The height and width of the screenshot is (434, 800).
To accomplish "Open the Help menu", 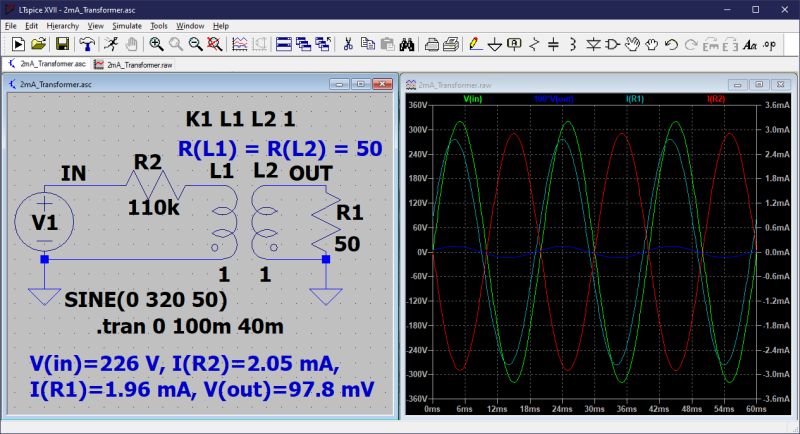I will pos(221,25).
